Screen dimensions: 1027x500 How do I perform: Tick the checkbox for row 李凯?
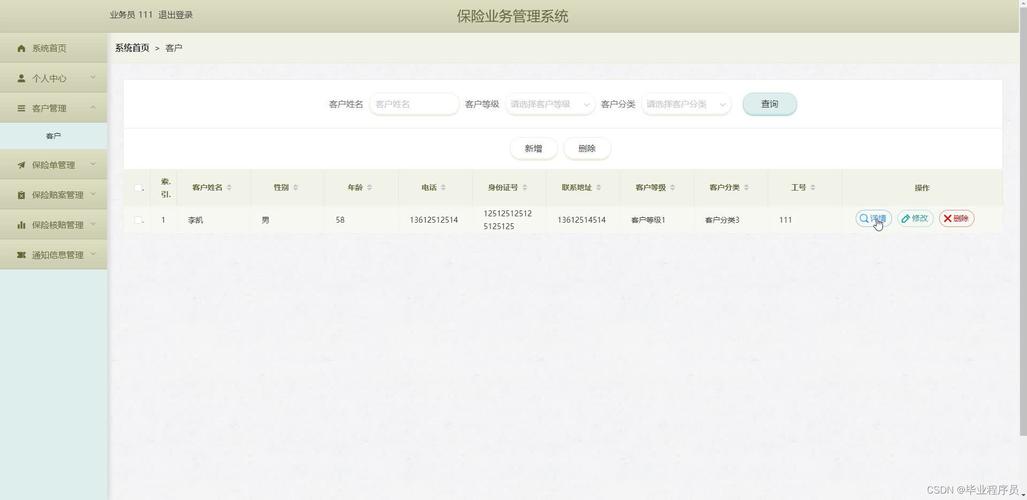[x=138, y=220]
